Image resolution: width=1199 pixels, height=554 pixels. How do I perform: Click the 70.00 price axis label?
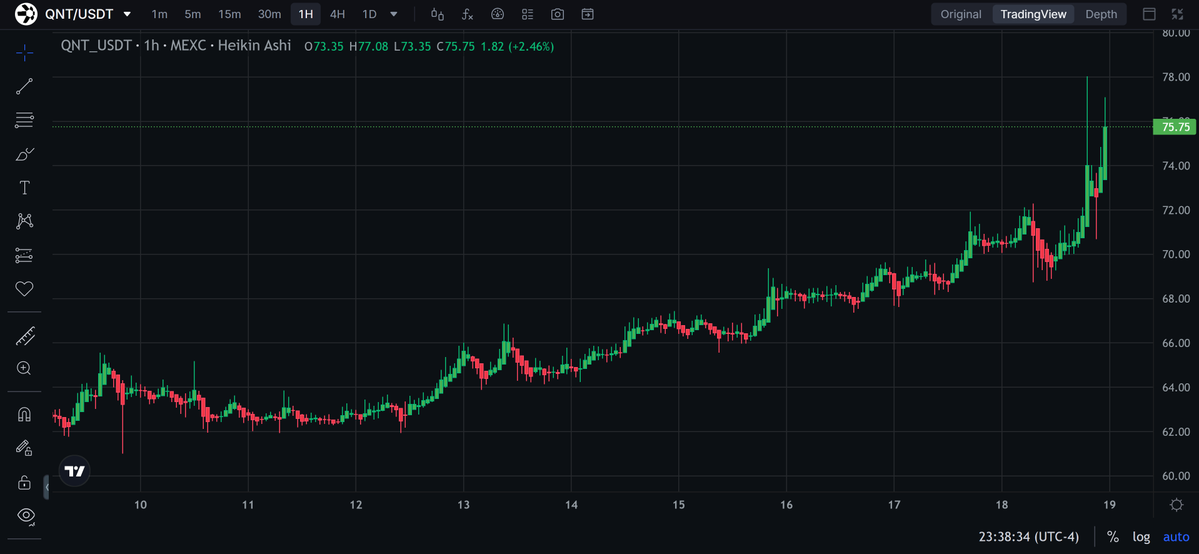1175,254
